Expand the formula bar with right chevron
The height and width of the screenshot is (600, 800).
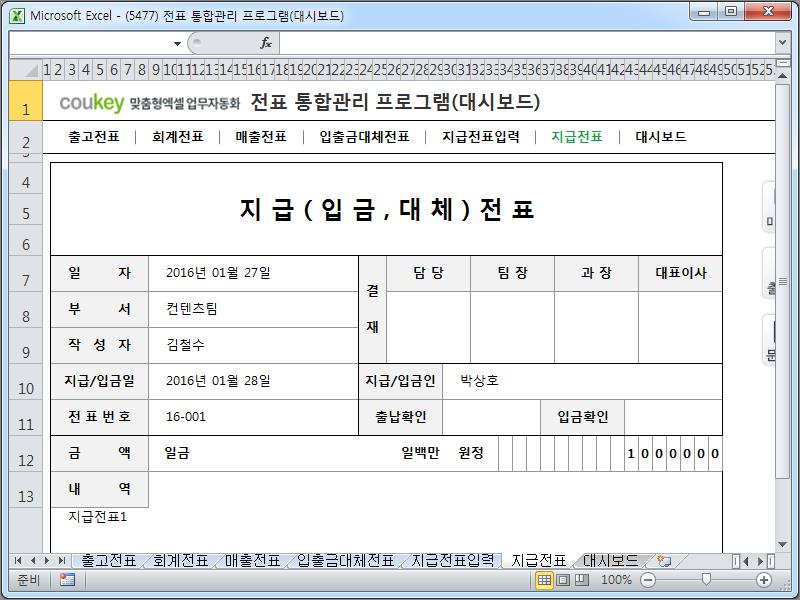pyautogui.click(x=782, y=43)
